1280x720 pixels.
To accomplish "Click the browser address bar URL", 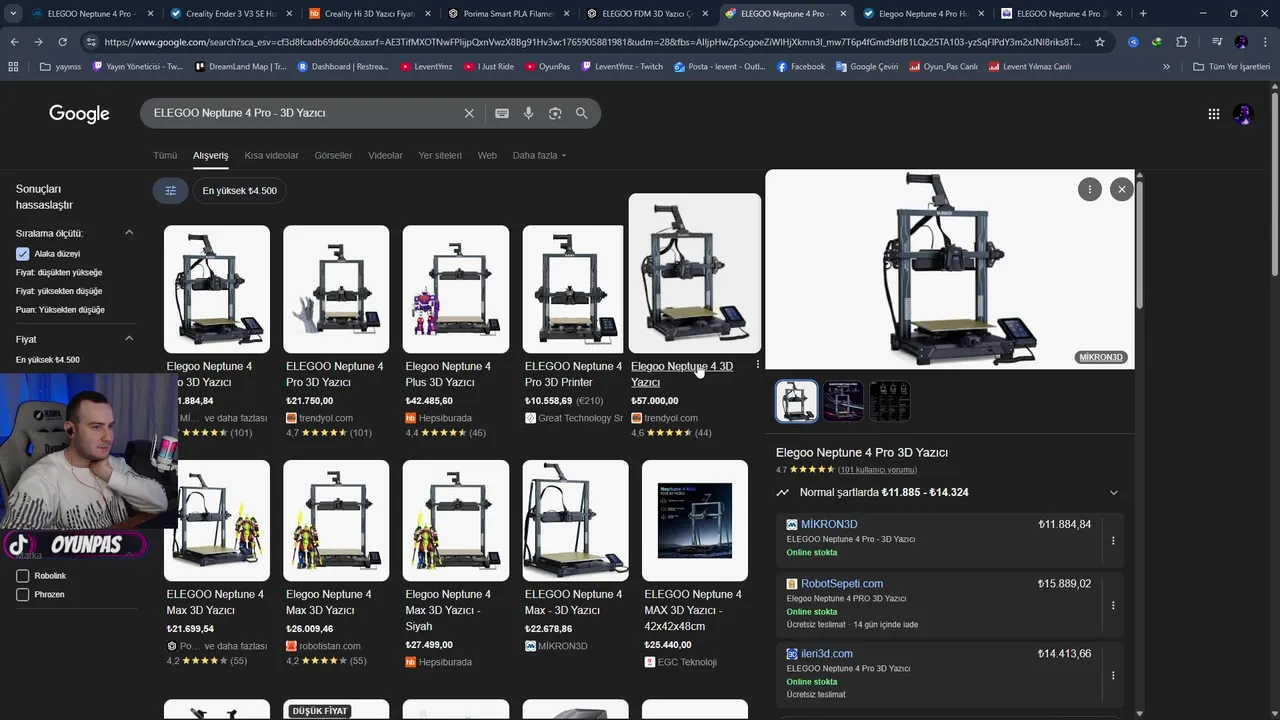I will pos(590,42).
